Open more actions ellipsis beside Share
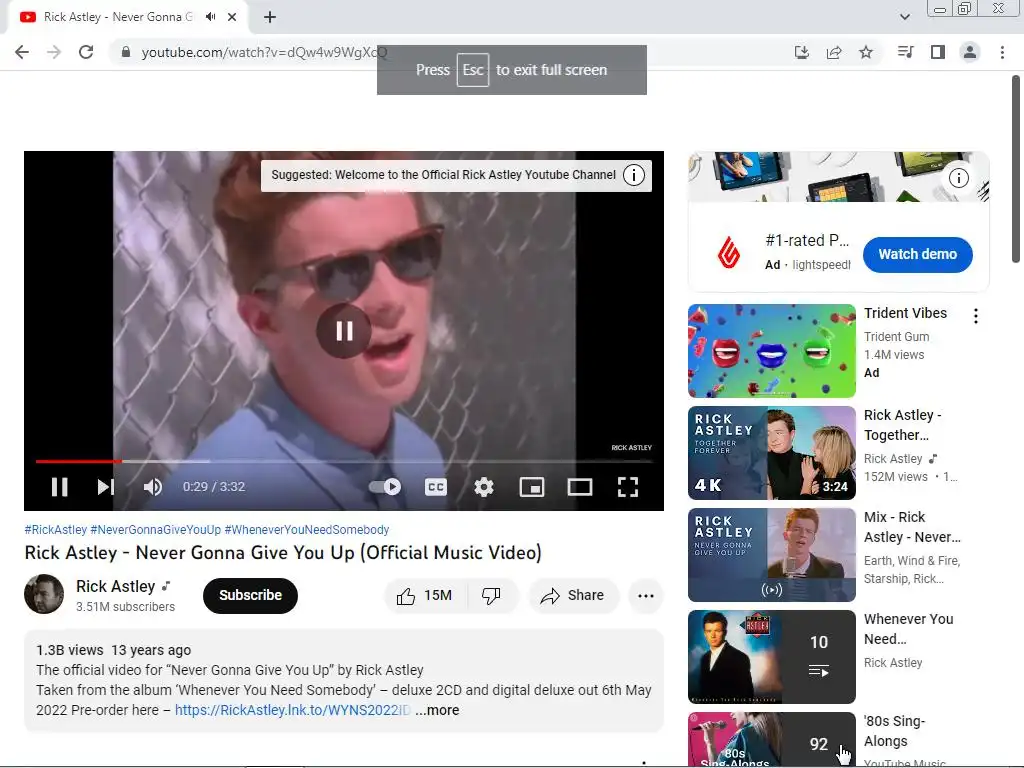The image size is (1024, 768). pyautogui.click(x=646, y=596)
